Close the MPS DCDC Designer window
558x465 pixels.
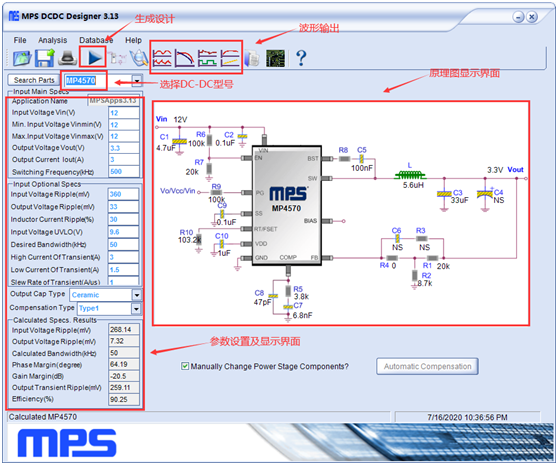click(x=532, y=17)
